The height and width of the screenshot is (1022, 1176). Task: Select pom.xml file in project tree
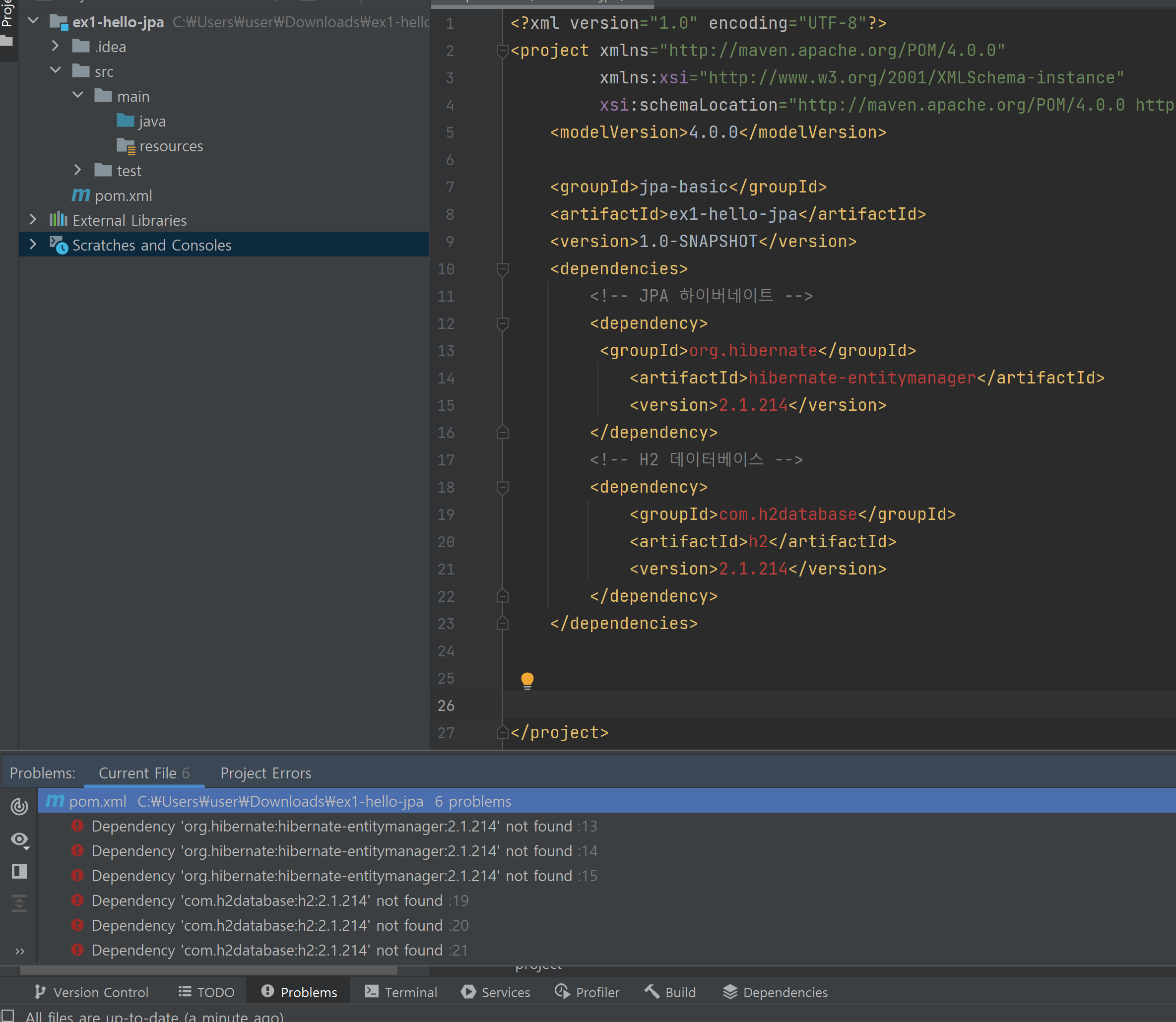[123, 195]
